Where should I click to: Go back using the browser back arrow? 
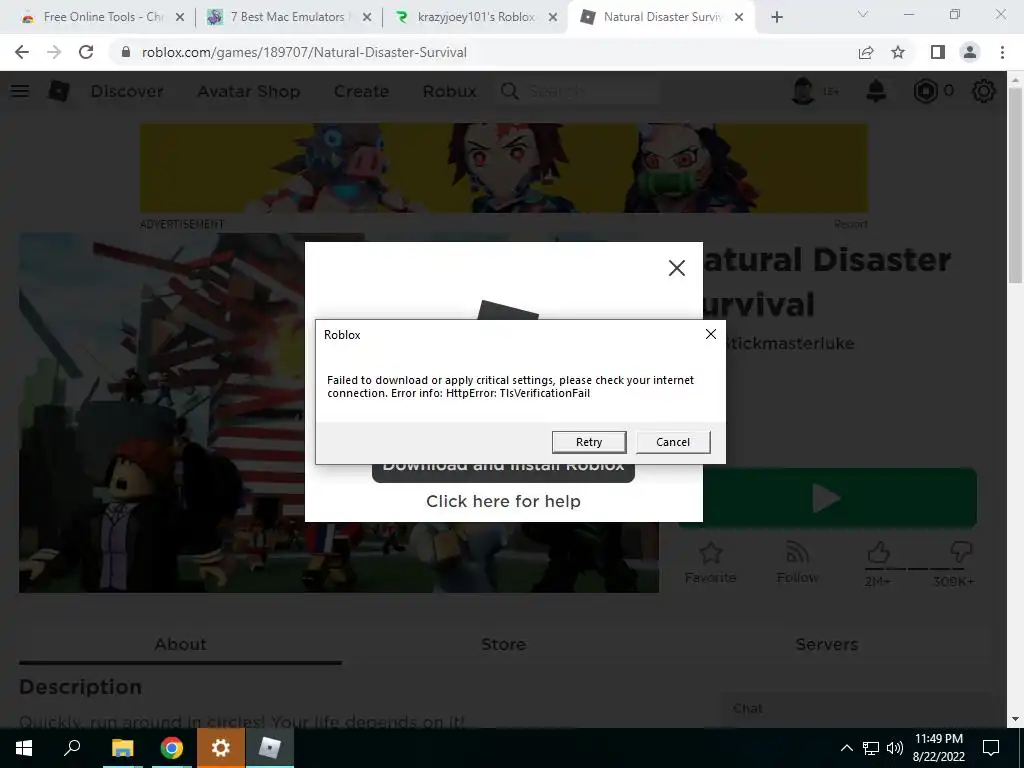22,52
